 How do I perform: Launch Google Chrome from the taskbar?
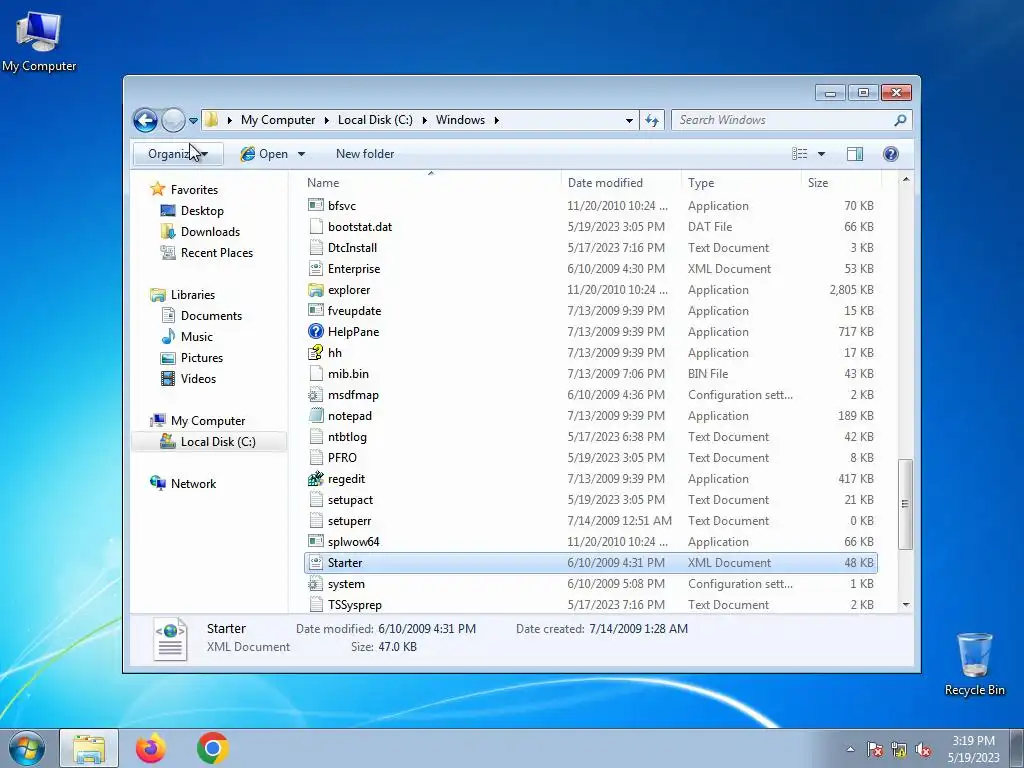click(x=213, y=748)
